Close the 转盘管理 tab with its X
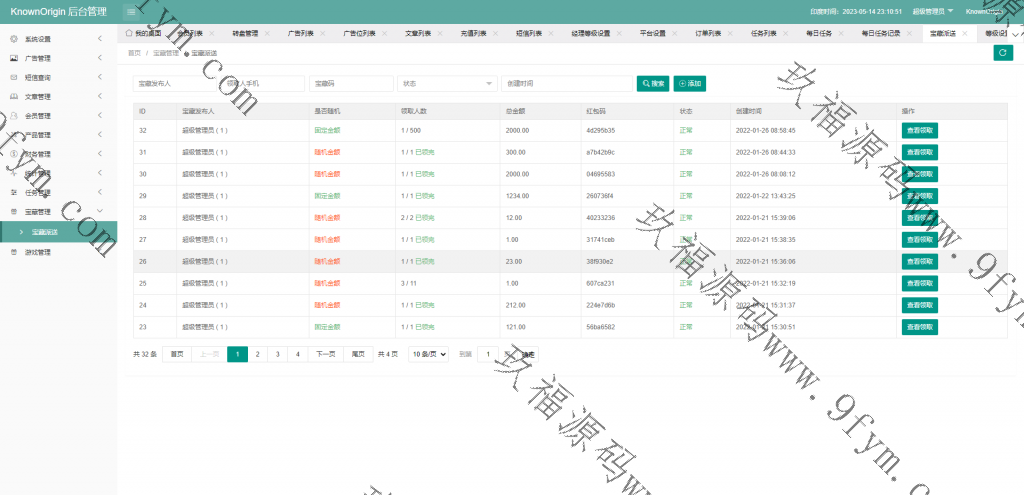Screen dimensions: 1024x495 tap(265, 33)
